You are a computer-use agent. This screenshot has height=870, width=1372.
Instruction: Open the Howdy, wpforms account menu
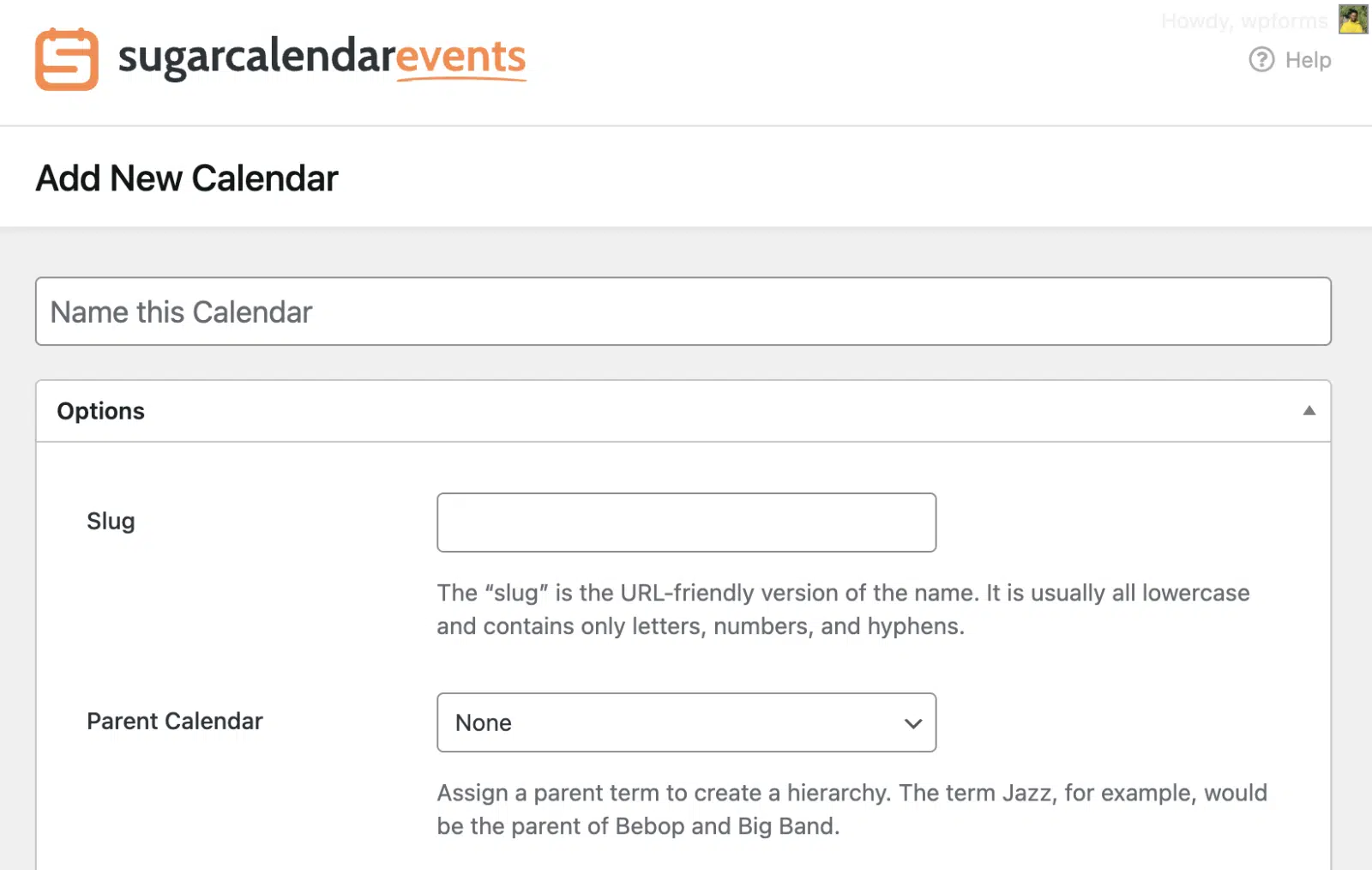[x=1244, y=21]
